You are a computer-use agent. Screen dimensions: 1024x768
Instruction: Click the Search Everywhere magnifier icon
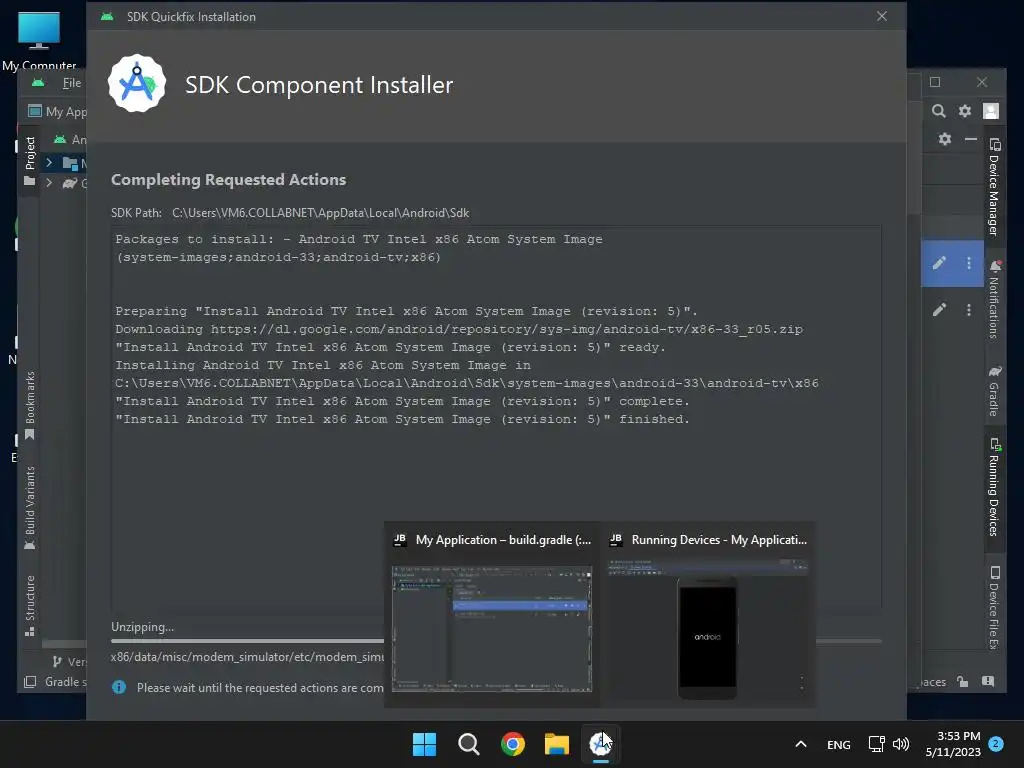938,111
